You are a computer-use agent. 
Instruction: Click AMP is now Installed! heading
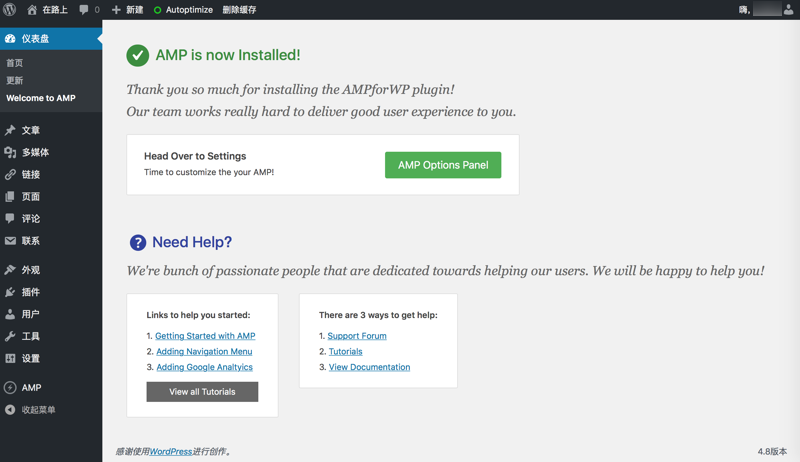tap(228, 55)
